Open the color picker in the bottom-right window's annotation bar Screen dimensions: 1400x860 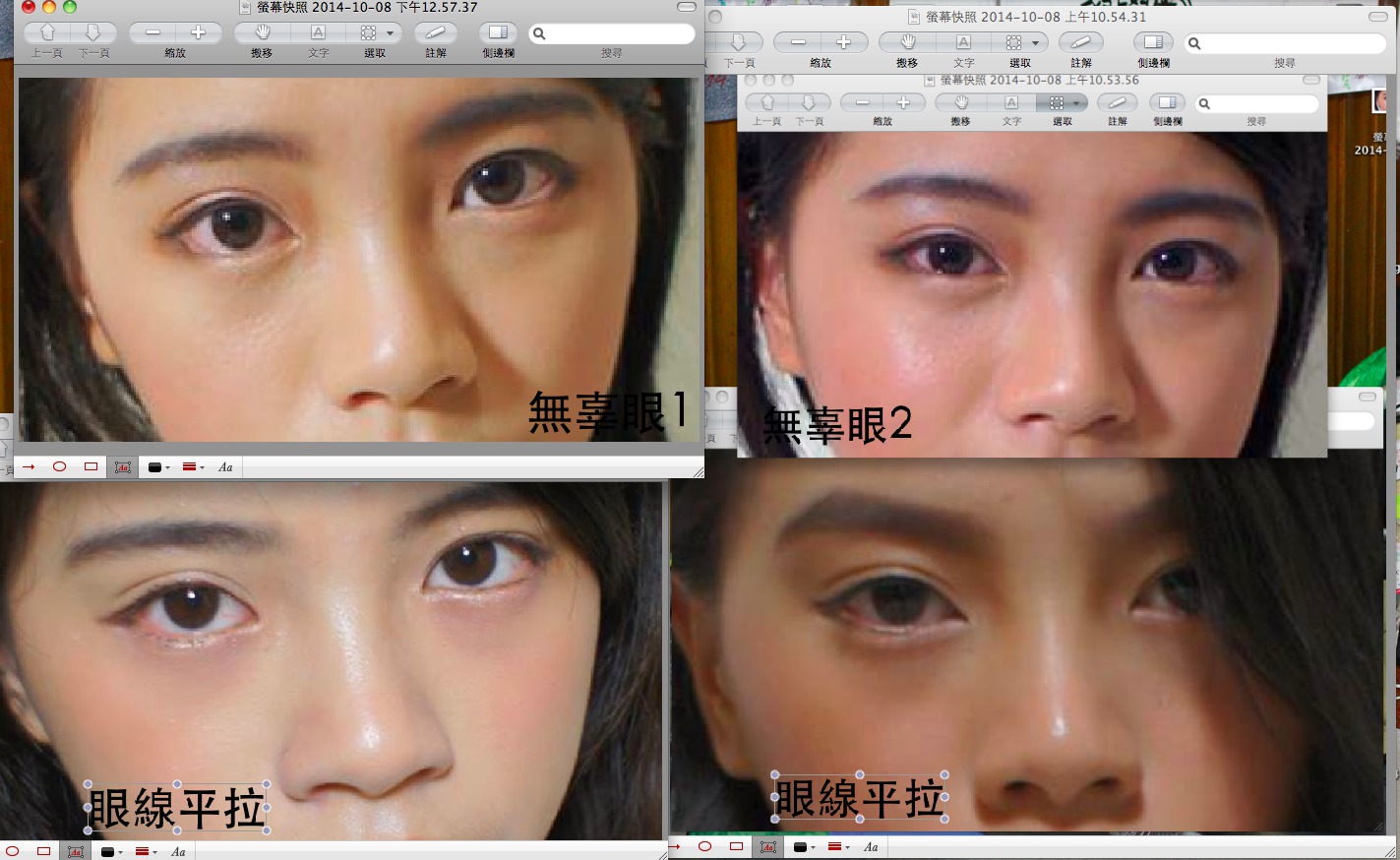tap(804, 846)
